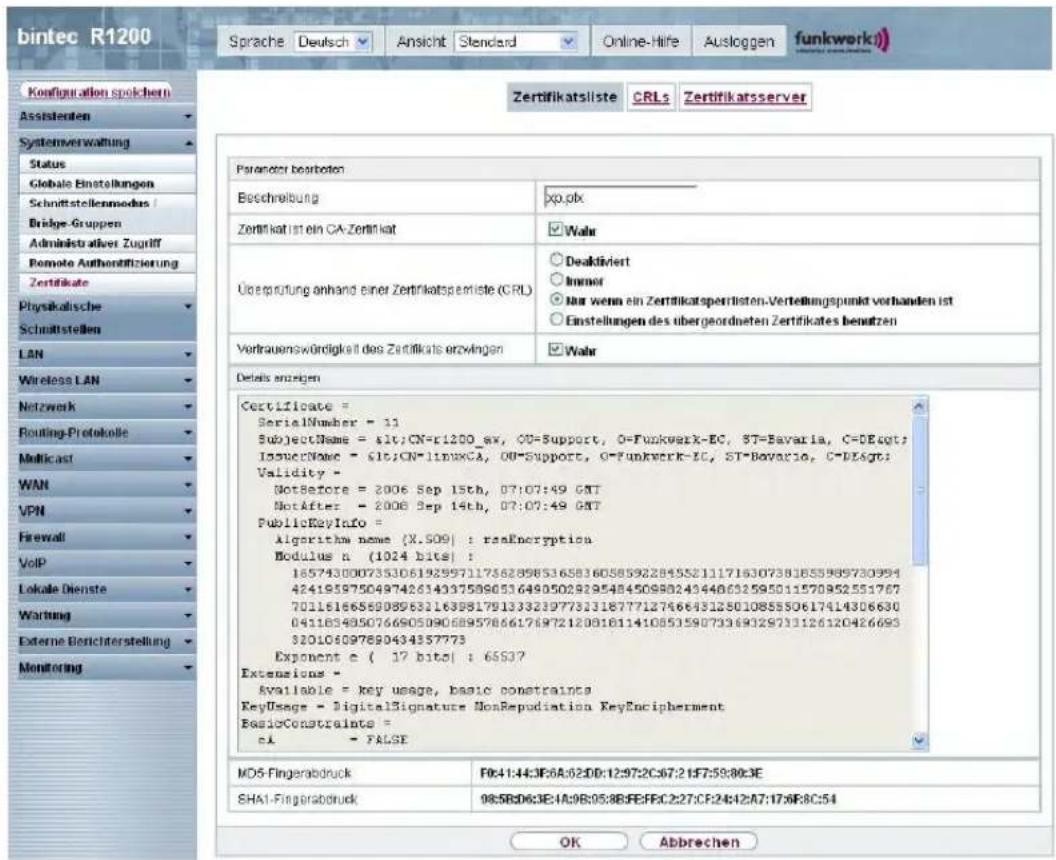1056x860 pixels.
Task: Click the Beschreibung input field
Action: pyautogui.click(x=620, y=197)
